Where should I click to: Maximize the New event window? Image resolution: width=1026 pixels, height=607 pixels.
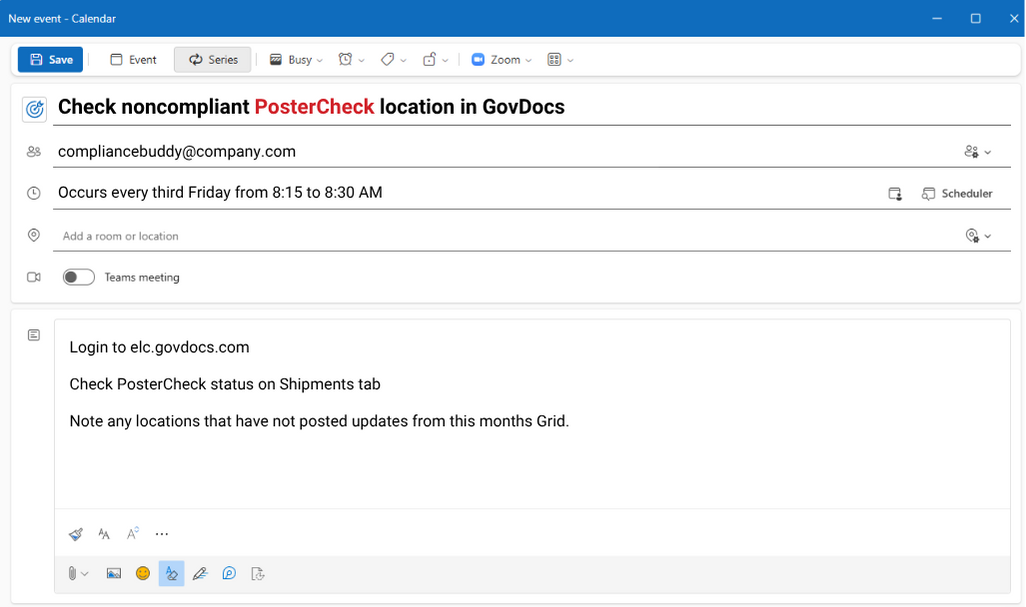point(976,18)
